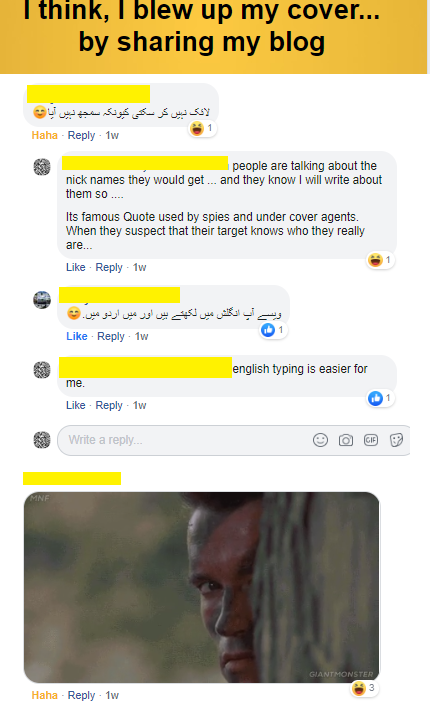Open emoji picker in reply box
This screenshot has width=430, height=706.
pyautogui.click(x=320, y=440)
